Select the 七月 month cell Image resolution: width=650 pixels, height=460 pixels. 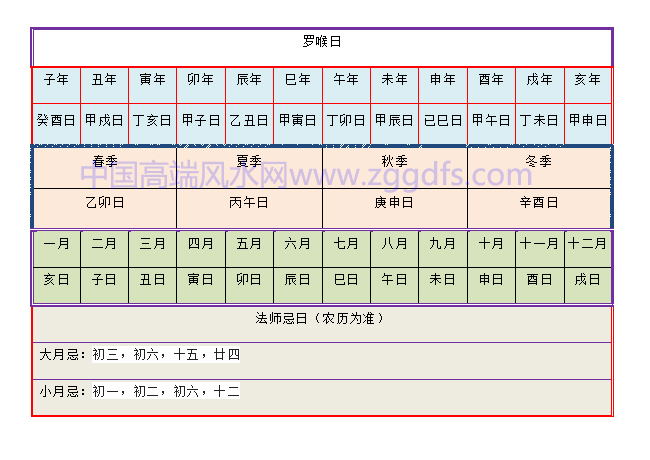pyautogui.click(x=347, y=249)
